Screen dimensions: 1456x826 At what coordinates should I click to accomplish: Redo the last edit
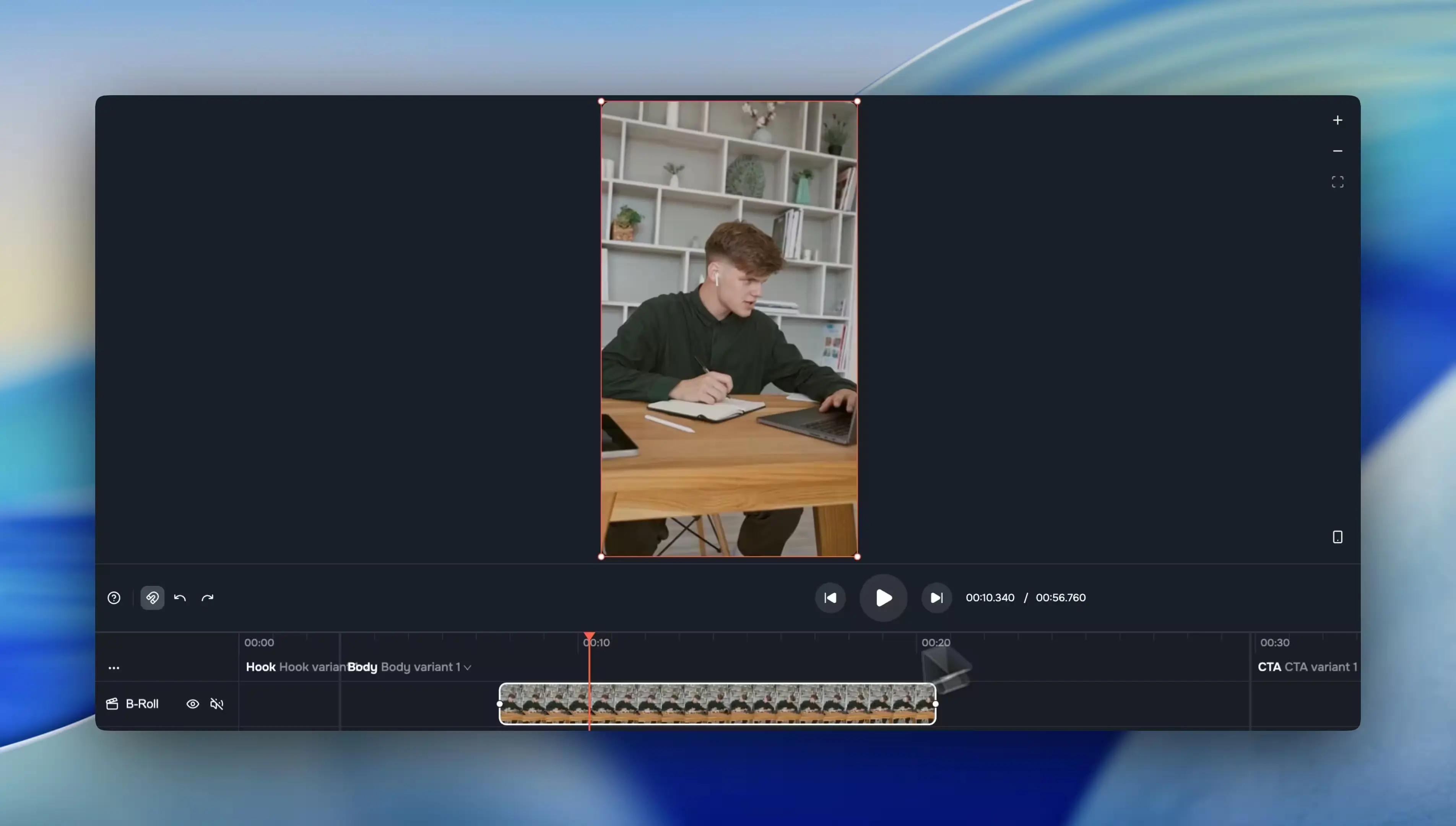(x=208, y=598)
